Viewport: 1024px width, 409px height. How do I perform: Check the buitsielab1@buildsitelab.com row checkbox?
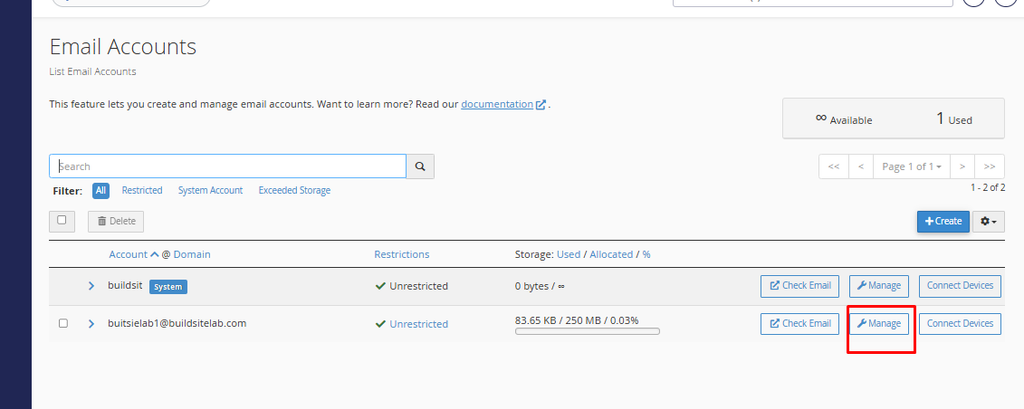(63, 323)
